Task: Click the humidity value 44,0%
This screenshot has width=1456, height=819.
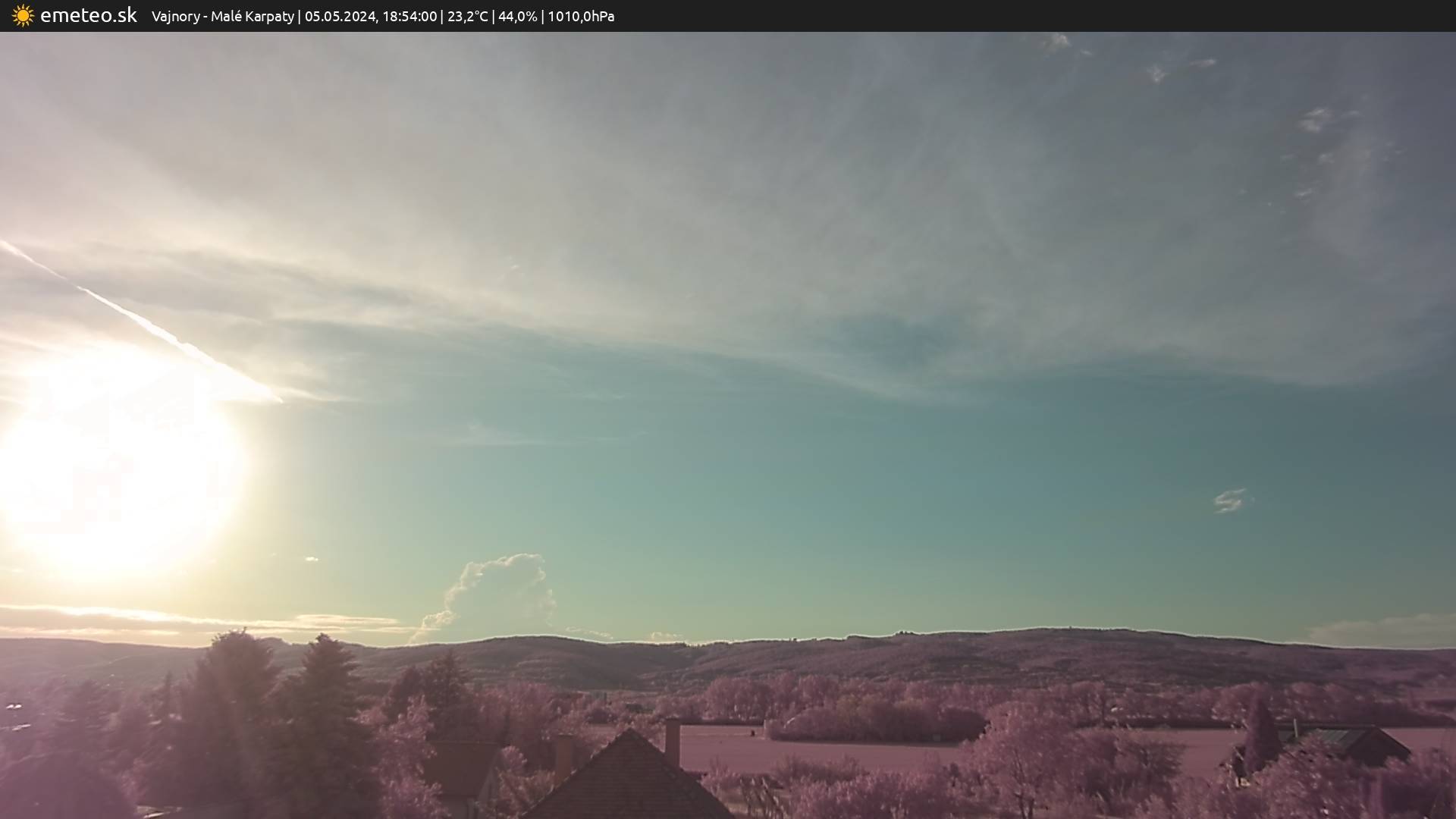Action: [x=517, y=17]
